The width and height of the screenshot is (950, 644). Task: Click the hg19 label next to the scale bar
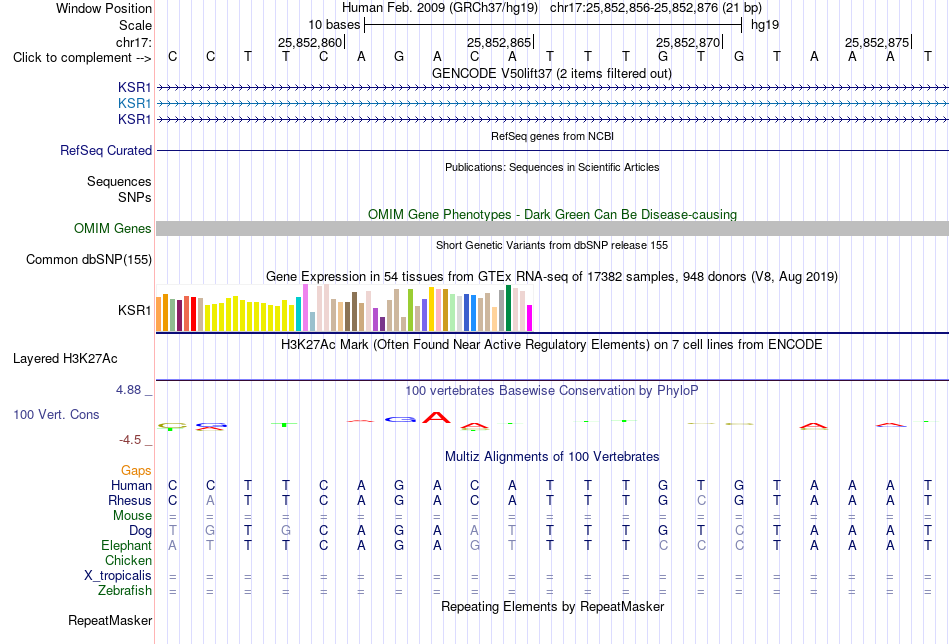tap(765, 25)
